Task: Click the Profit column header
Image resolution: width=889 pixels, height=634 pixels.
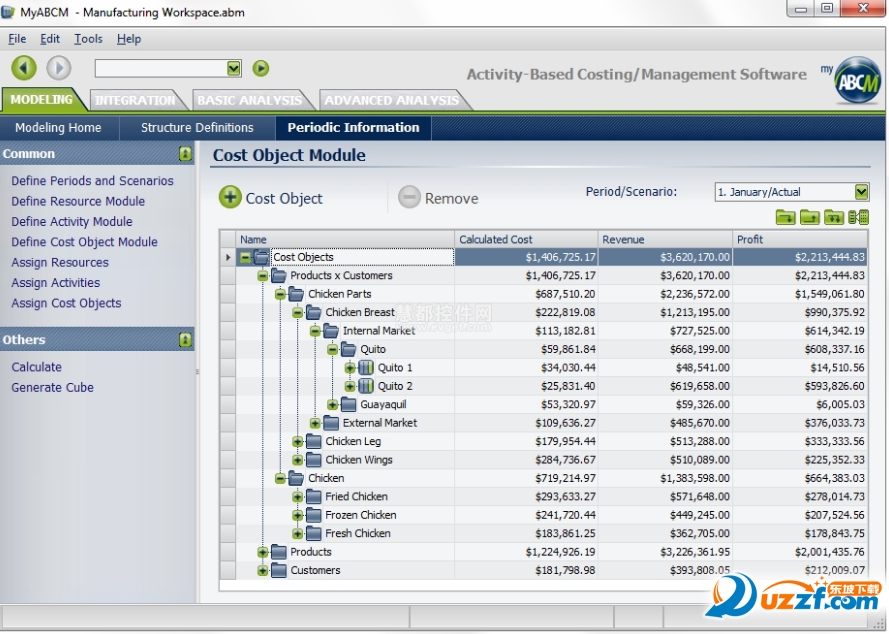Action: [800, 239]
